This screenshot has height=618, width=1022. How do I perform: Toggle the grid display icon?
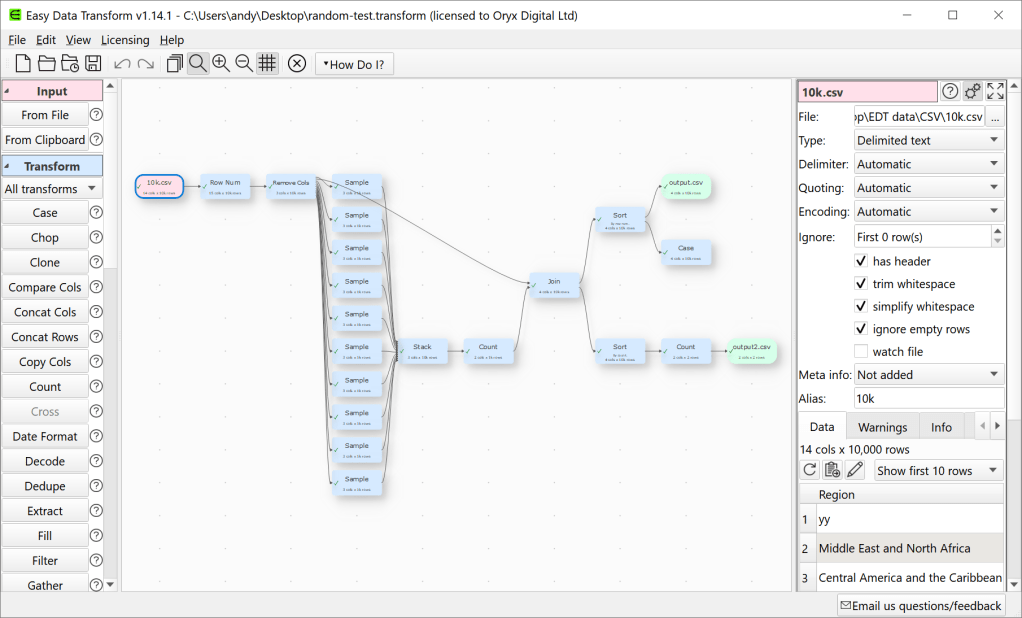(x=267, y=62)
